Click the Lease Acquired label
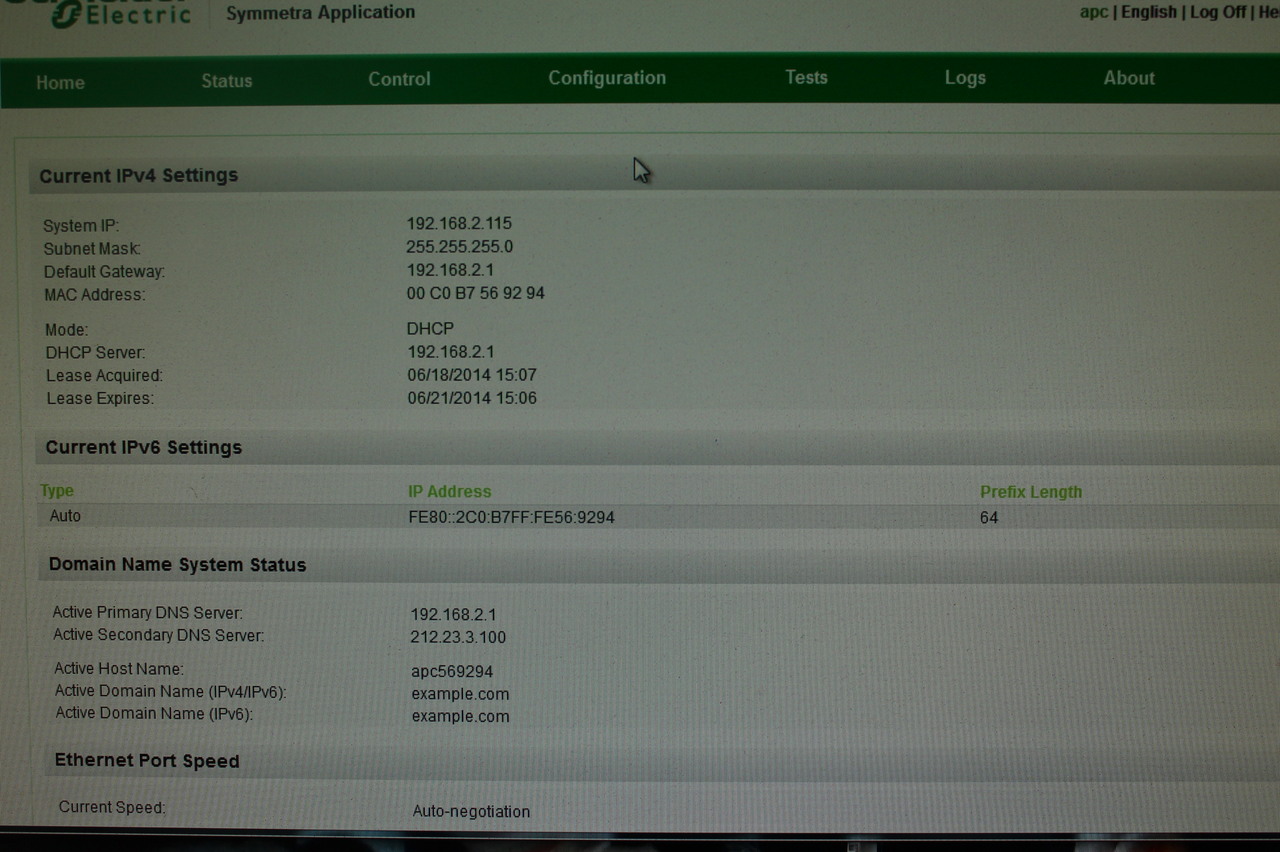 tap(104, 376)
